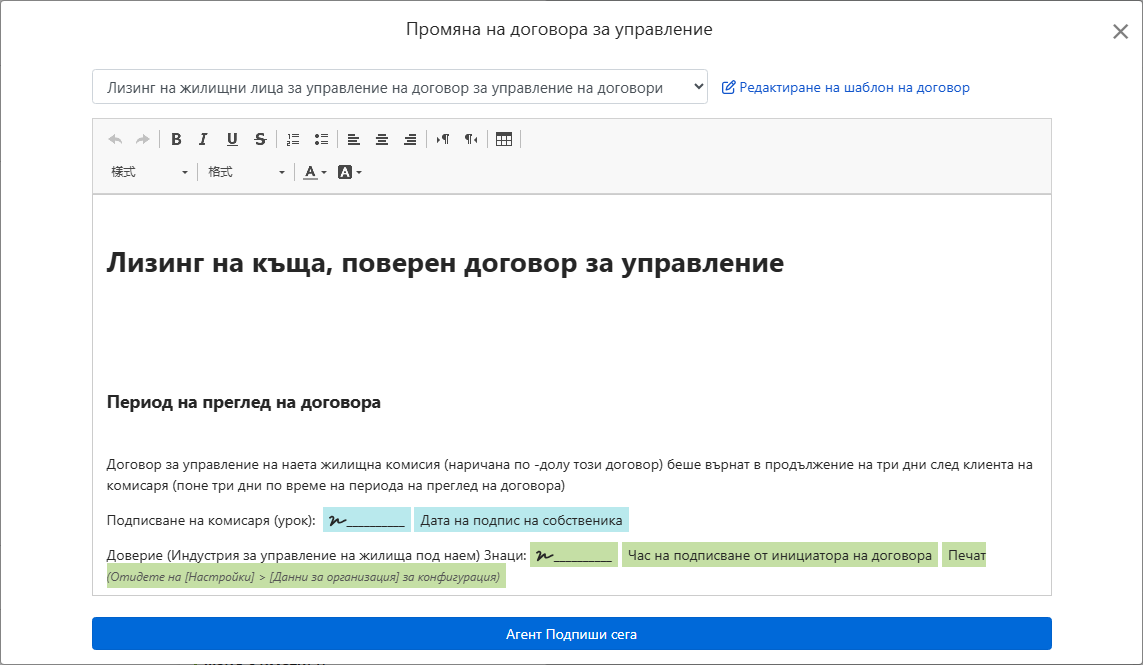The width and height of the screenshot is (1143, 665).
Task: Select the Дата на подпис на собственика field
Action: click(x=521, y=520)
